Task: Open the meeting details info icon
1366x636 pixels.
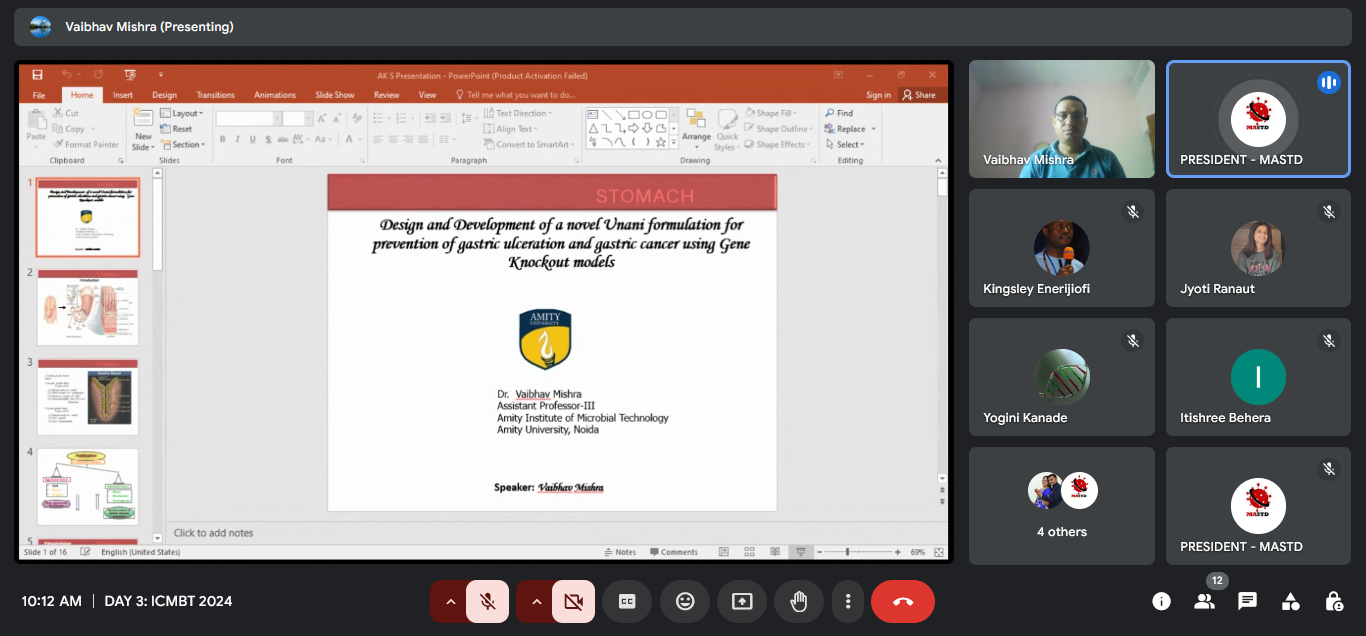Action: (1161, 601)
